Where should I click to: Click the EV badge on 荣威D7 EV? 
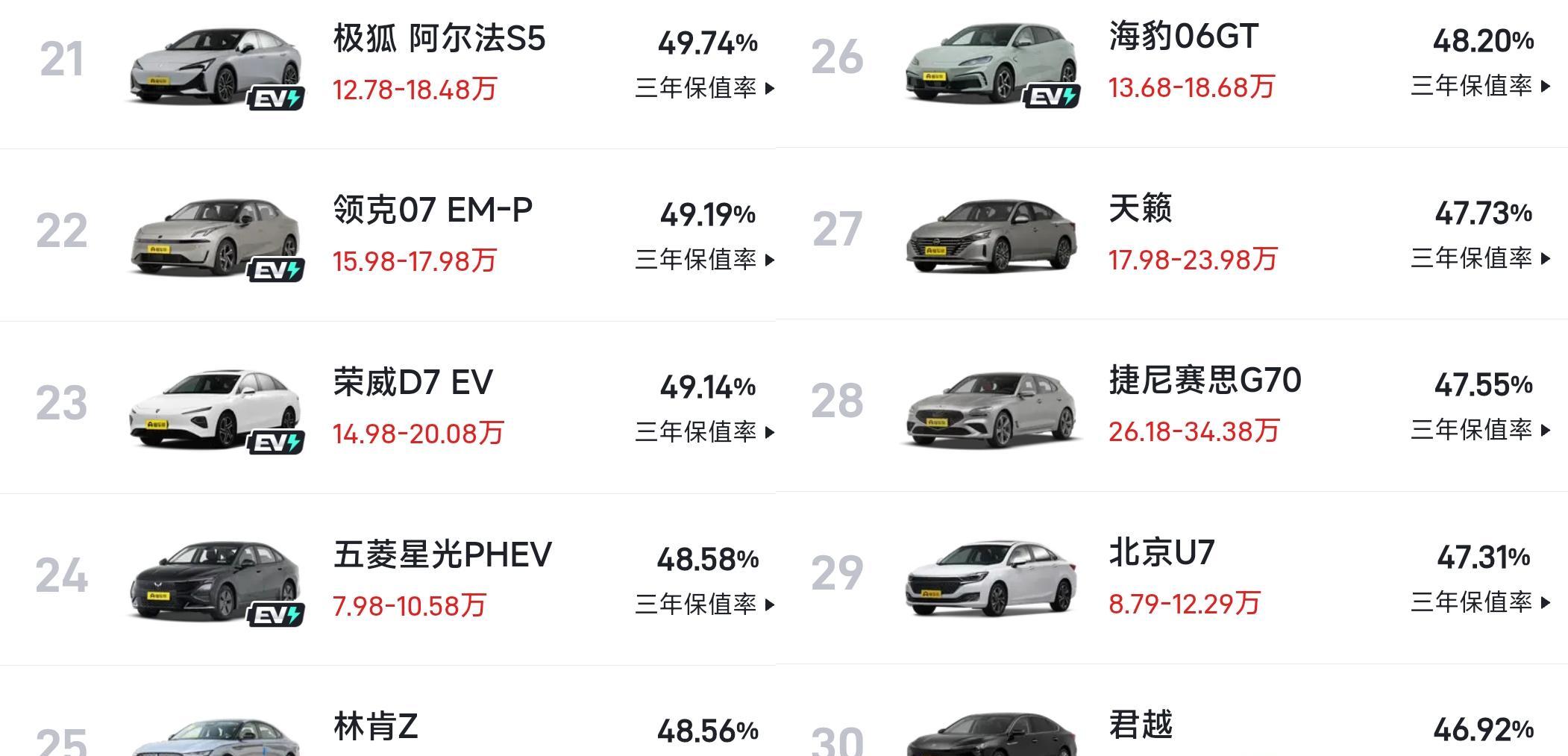(276, 443)
